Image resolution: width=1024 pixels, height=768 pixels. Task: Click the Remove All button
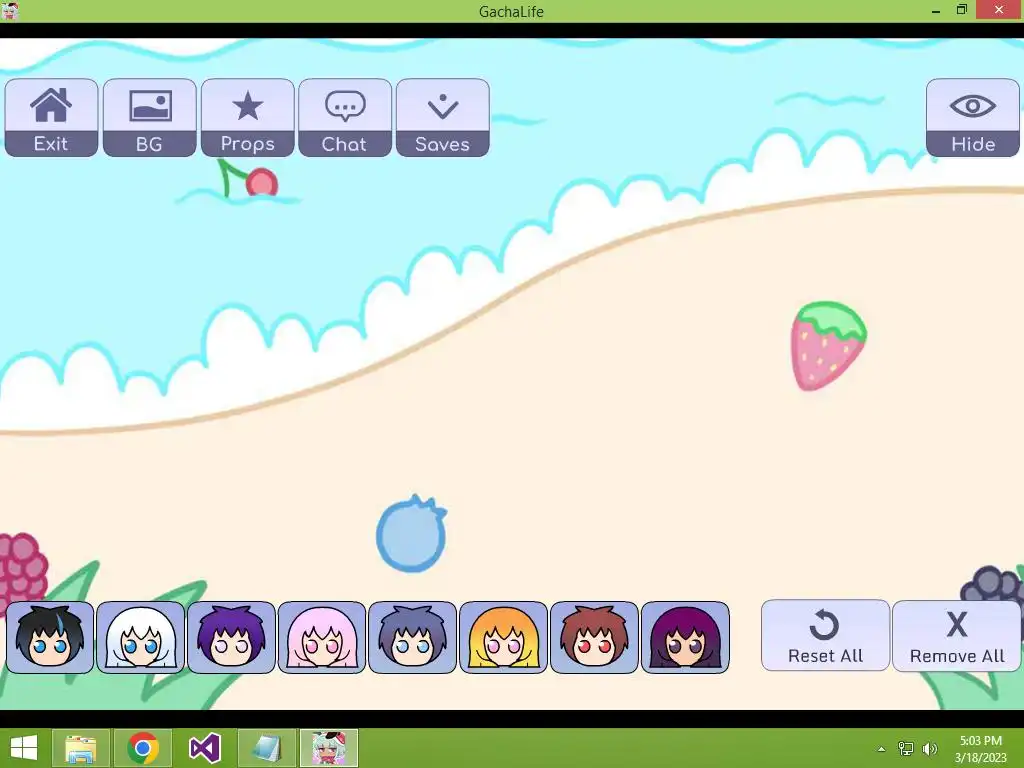[957, 635]
